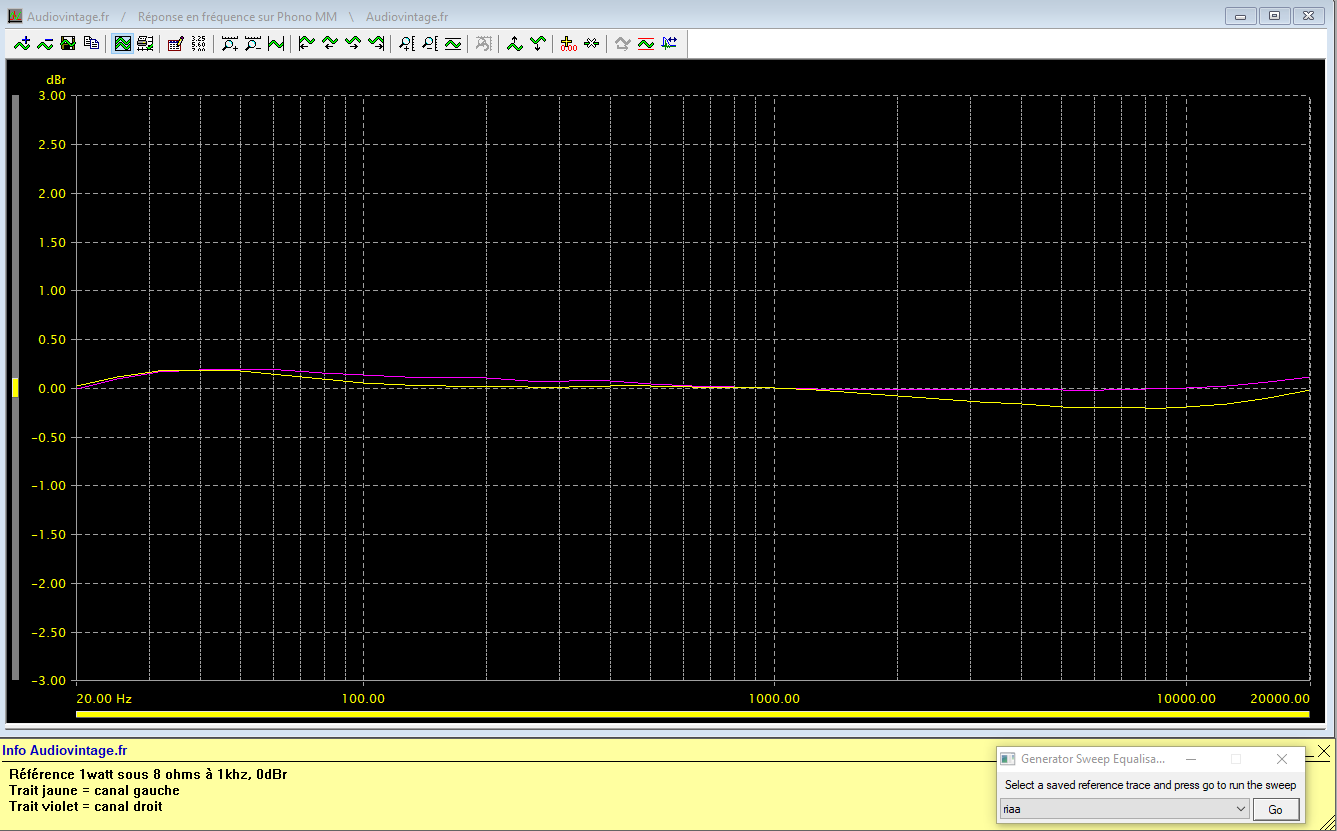This screenshot has width=1337, height=831.
Task: Click the yellow handle on the vertical slider
Action: click(x=15, y=388)
